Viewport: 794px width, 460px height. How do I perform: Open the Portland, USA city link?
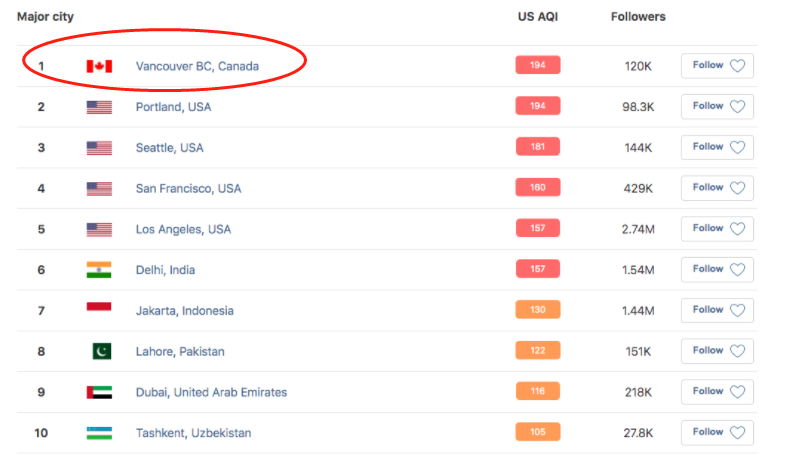click(x=173, y=107)
